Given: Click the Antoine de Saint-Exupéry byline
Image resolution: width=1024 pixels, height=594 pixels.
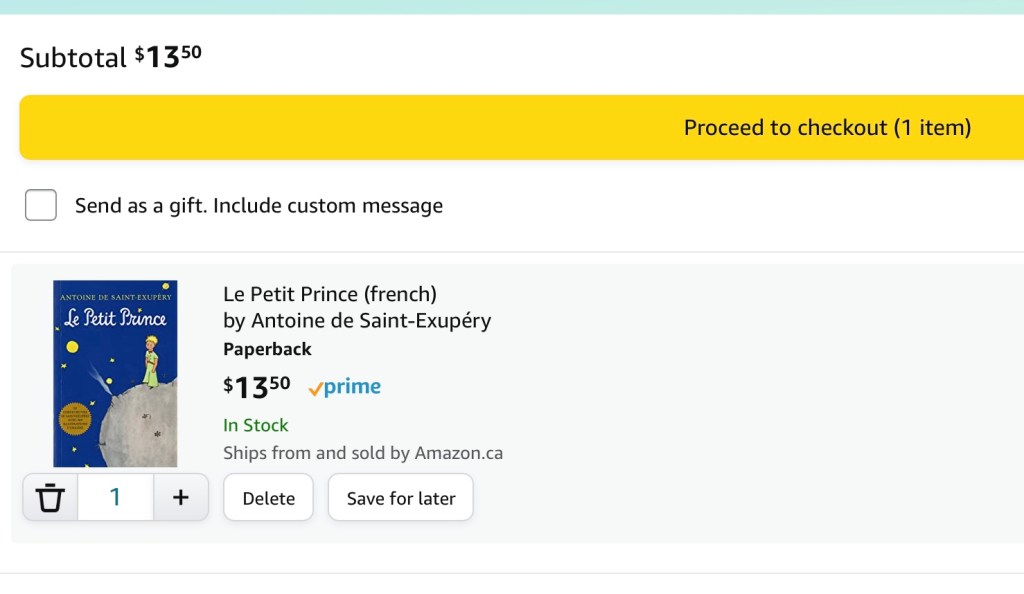Looking at the screenshot, I should [357, 321].
